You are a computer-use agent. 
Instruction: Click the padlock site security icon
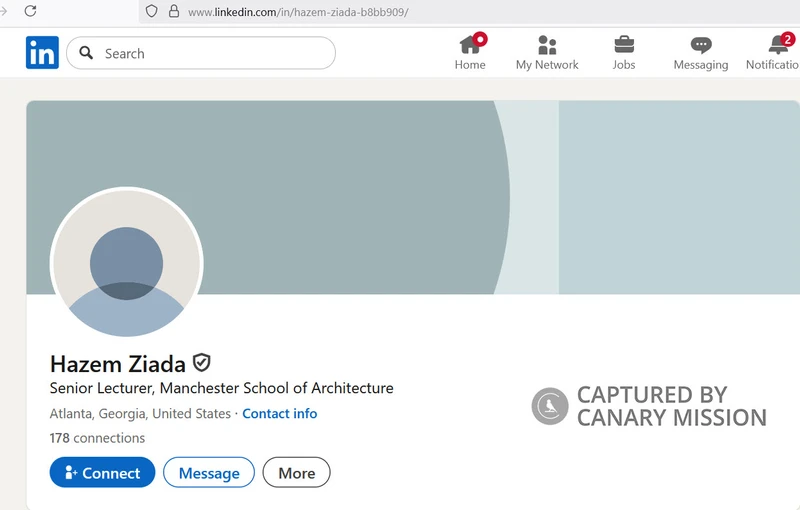click(x=174, y=11)
